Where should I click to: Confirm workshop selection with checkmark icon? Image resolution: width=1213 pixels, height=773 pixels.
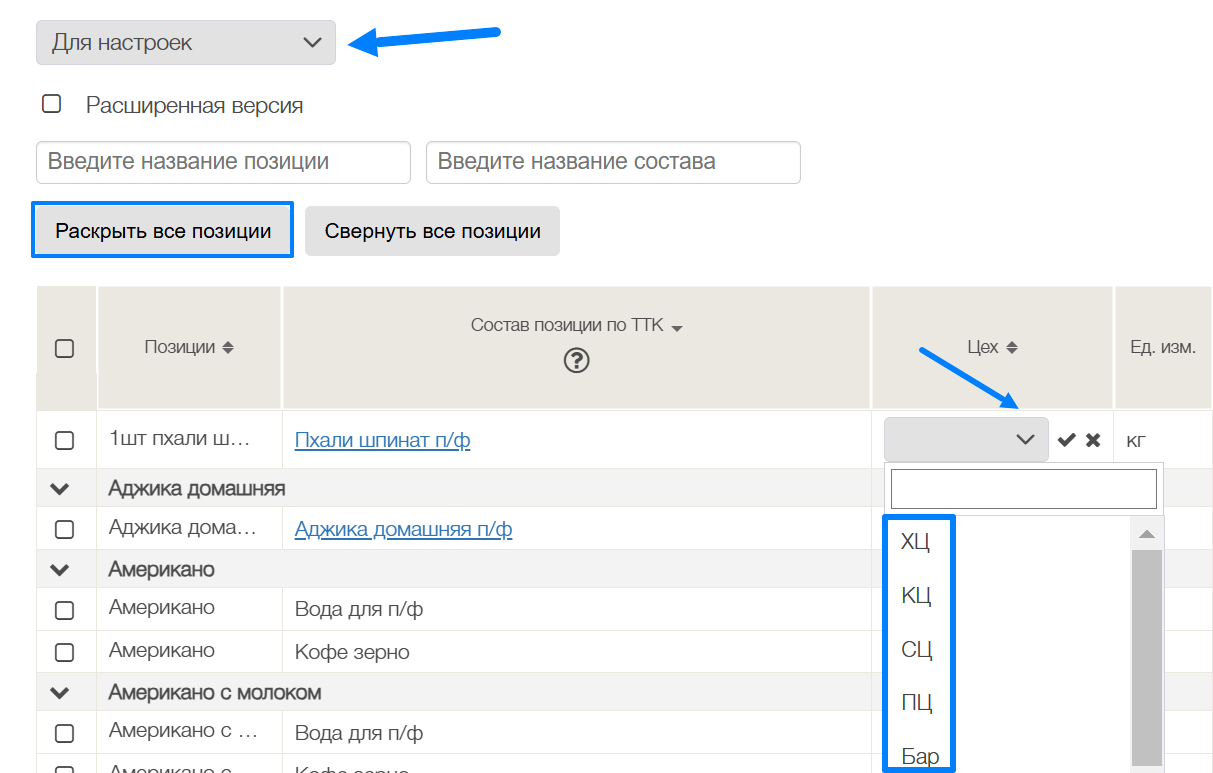1067,440
